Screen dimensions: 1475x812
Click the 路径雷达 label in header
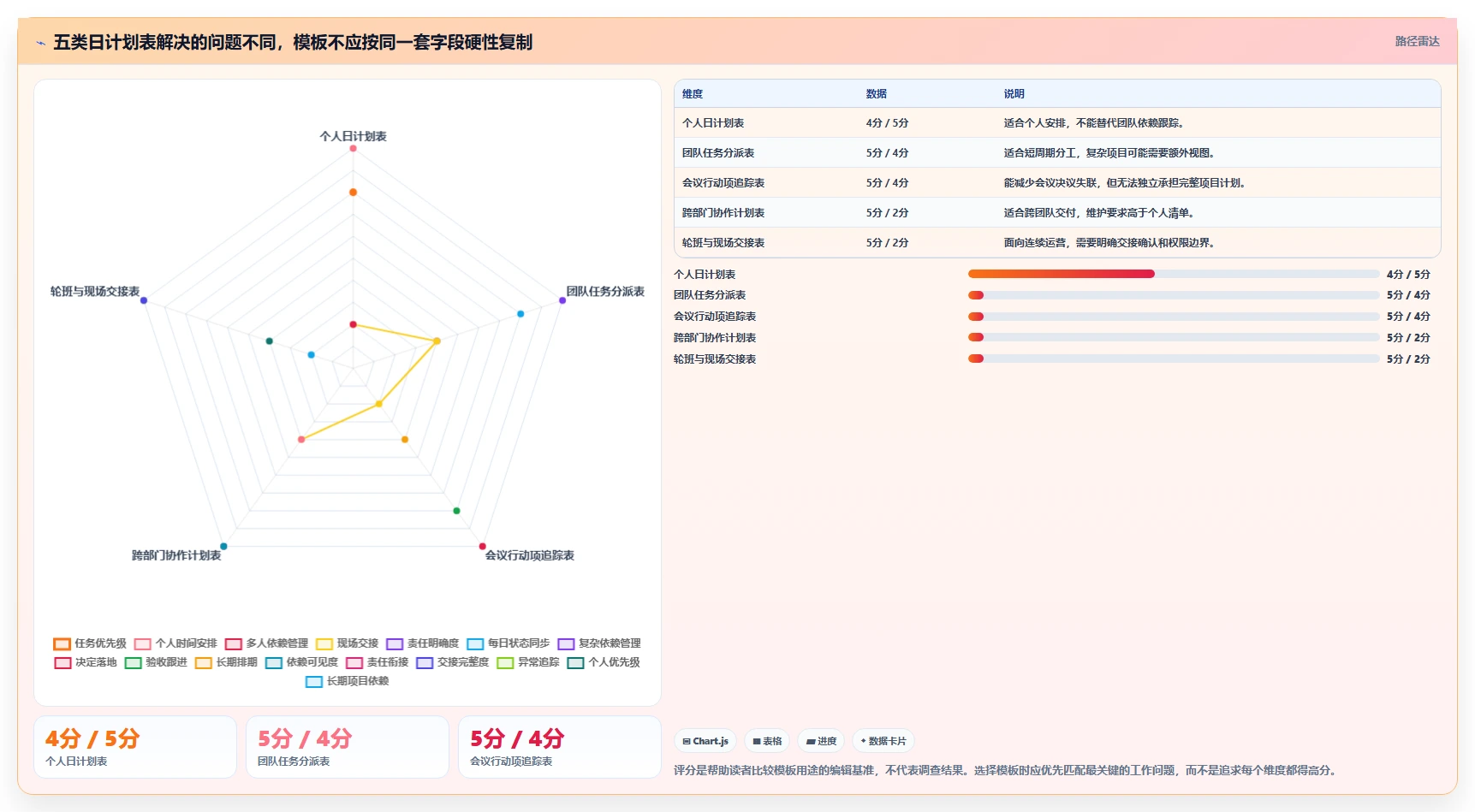pos(1417,41)
